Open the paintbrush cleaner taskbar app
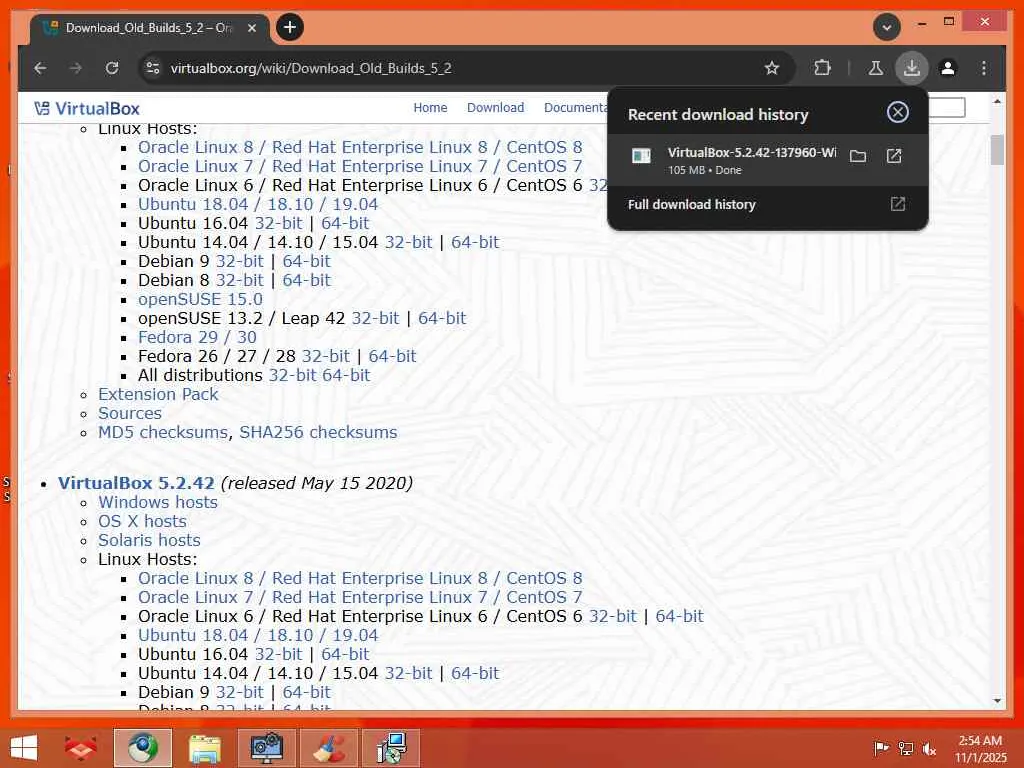This screenshot has width=1024, height=768. coord(328,748)
